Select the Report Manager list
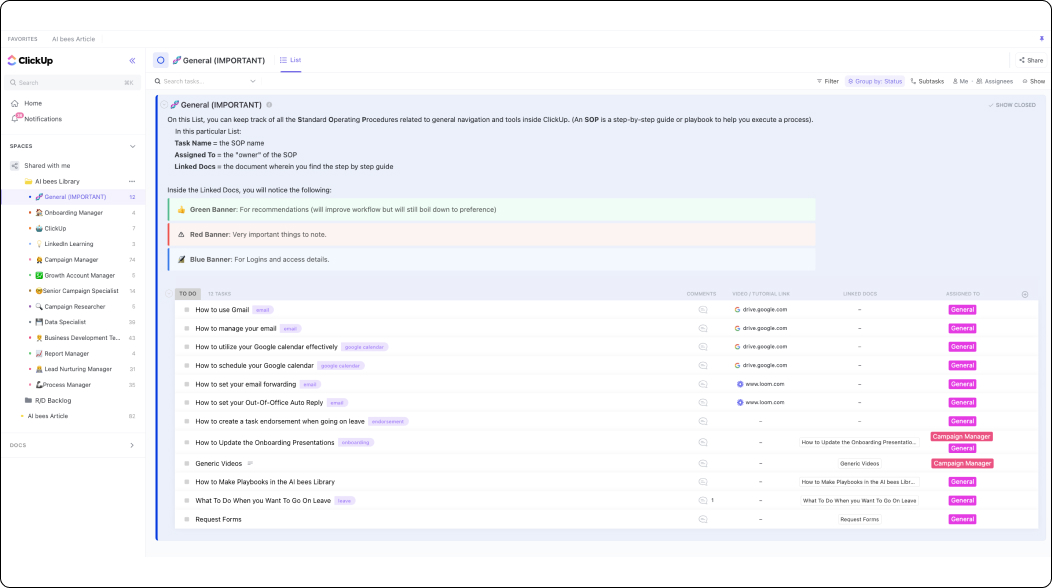Viewport: 1052px width, 588px height. 66,354
